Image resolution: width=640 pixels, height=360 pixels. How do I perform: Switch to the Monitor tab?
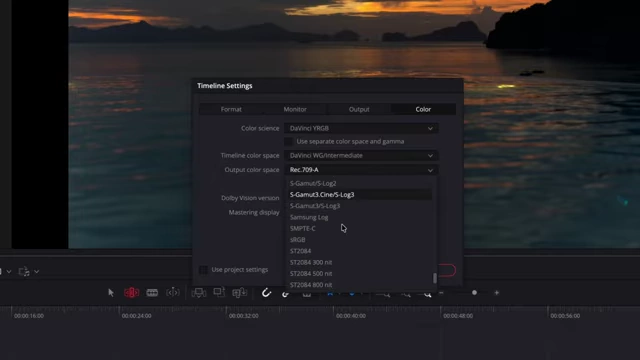[295, 109]
